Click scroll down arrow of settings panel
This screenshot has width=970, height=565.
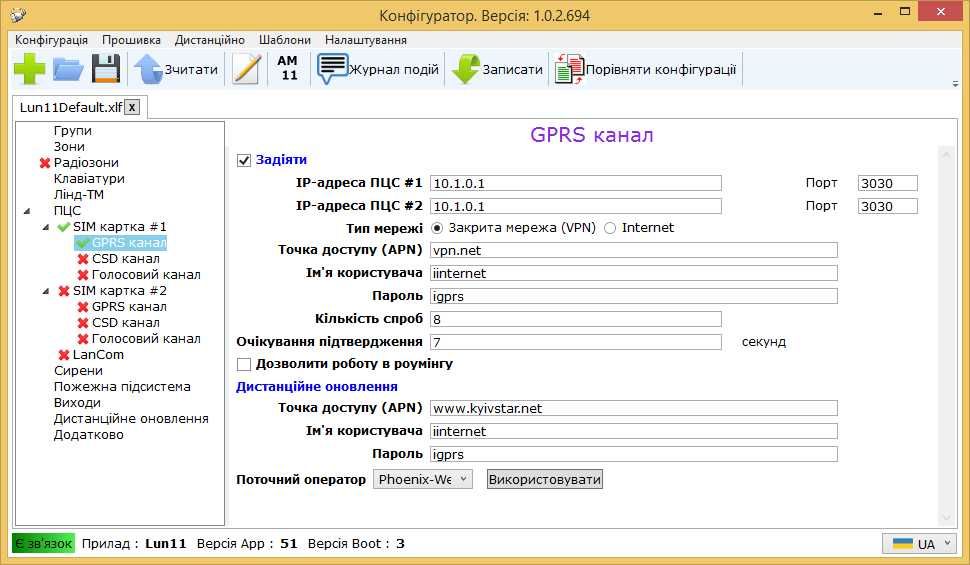tap(946, 518)
